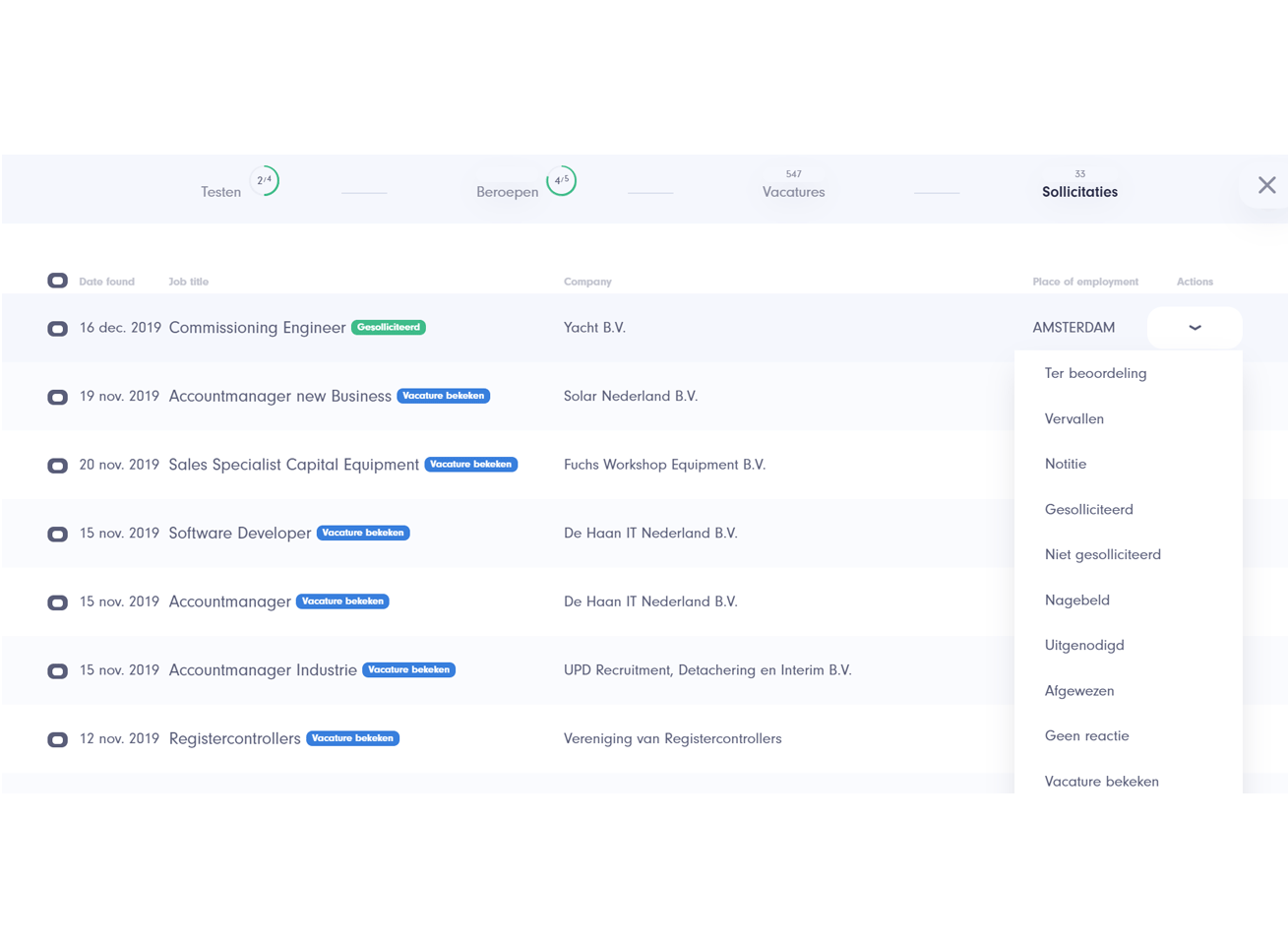Check the 15 nov. Accountmanager row checkbox
Viewport: 1288px width, 948px height.
tap(57, 601)
